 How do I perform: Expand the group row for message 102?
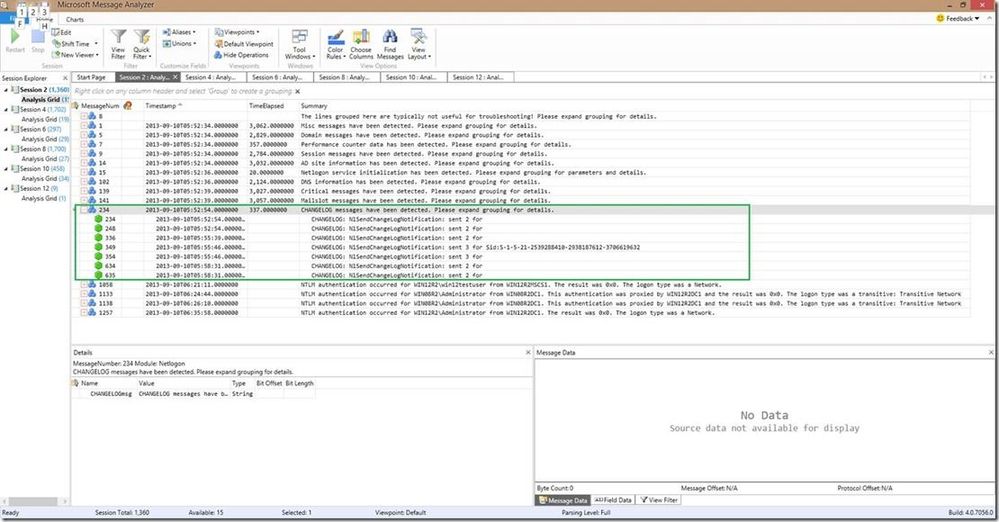(83, 182)
